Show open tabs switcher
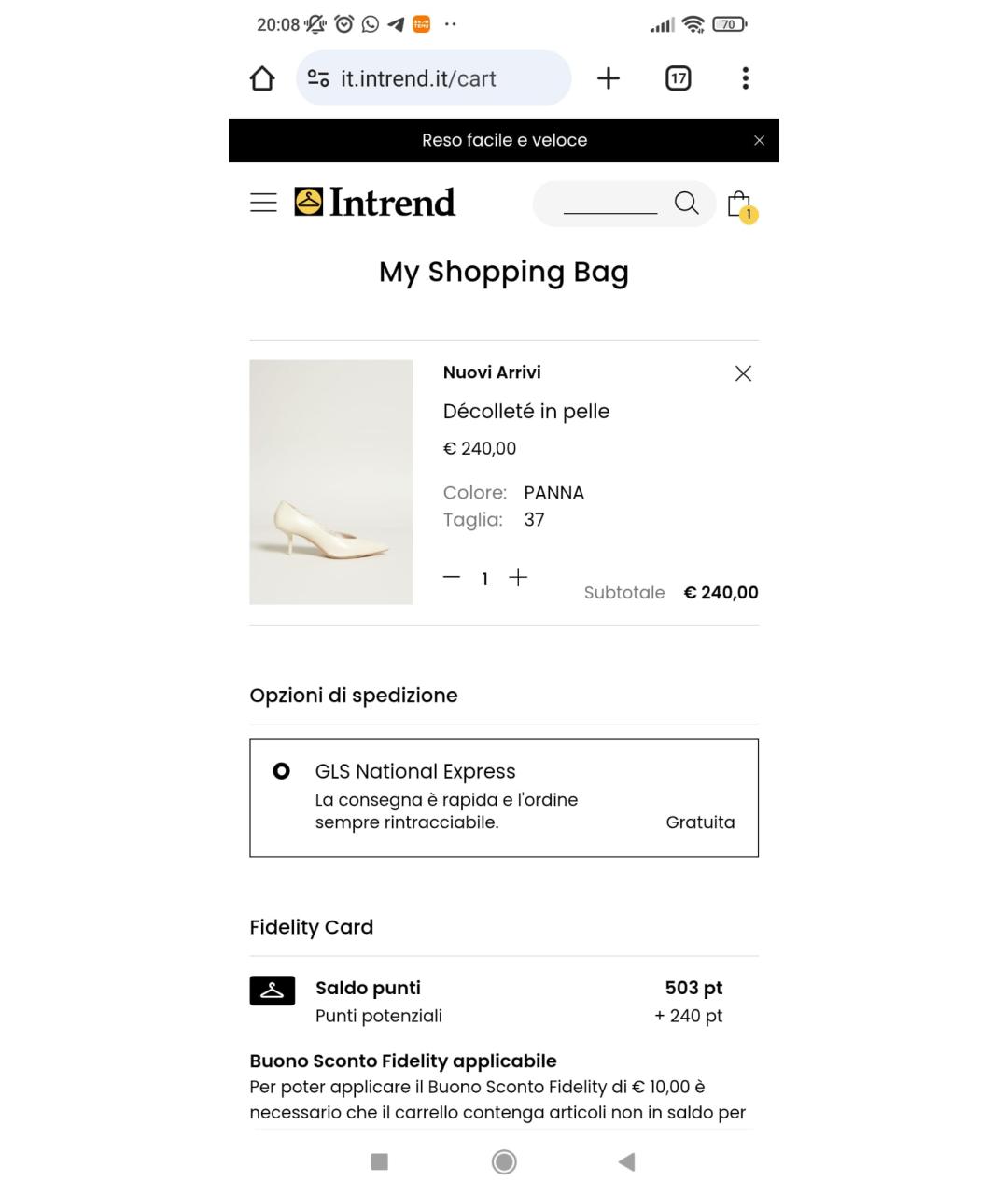The image size is (1008, 1195). 679,78
